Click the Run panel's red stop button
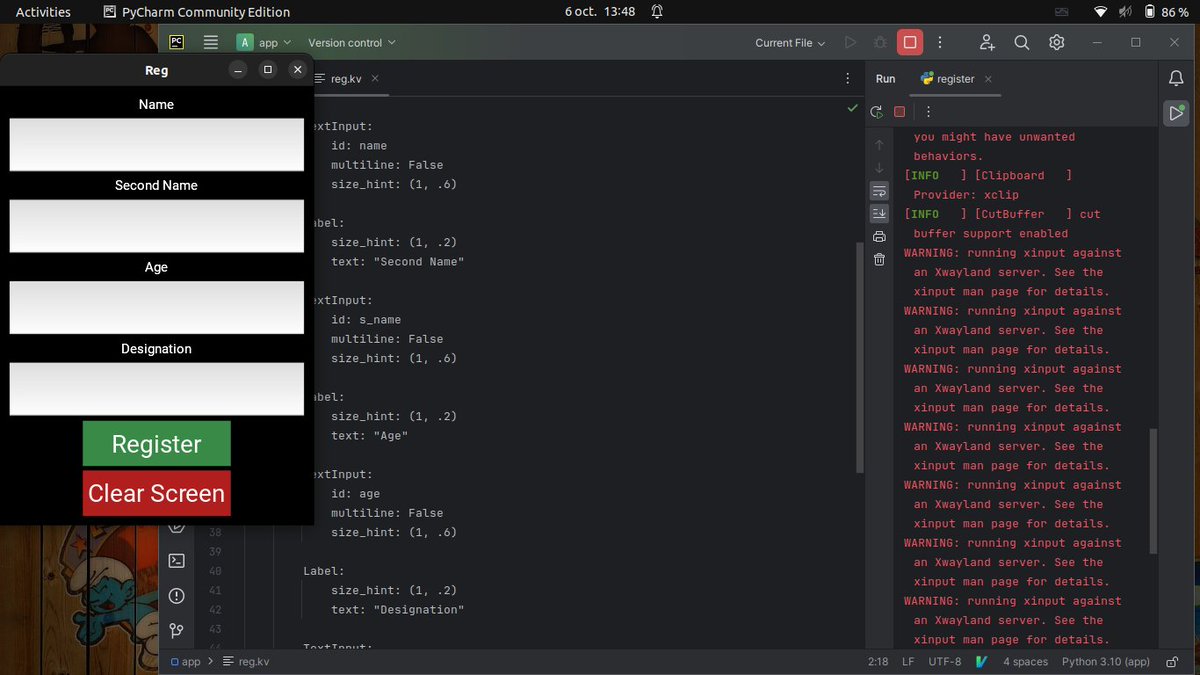The image size is (1200, 675). coord(899,112)
